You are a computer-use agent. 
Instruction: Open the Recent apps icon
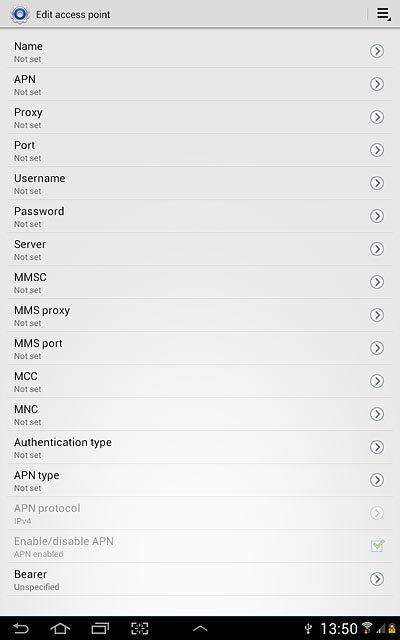coord(100,628)
